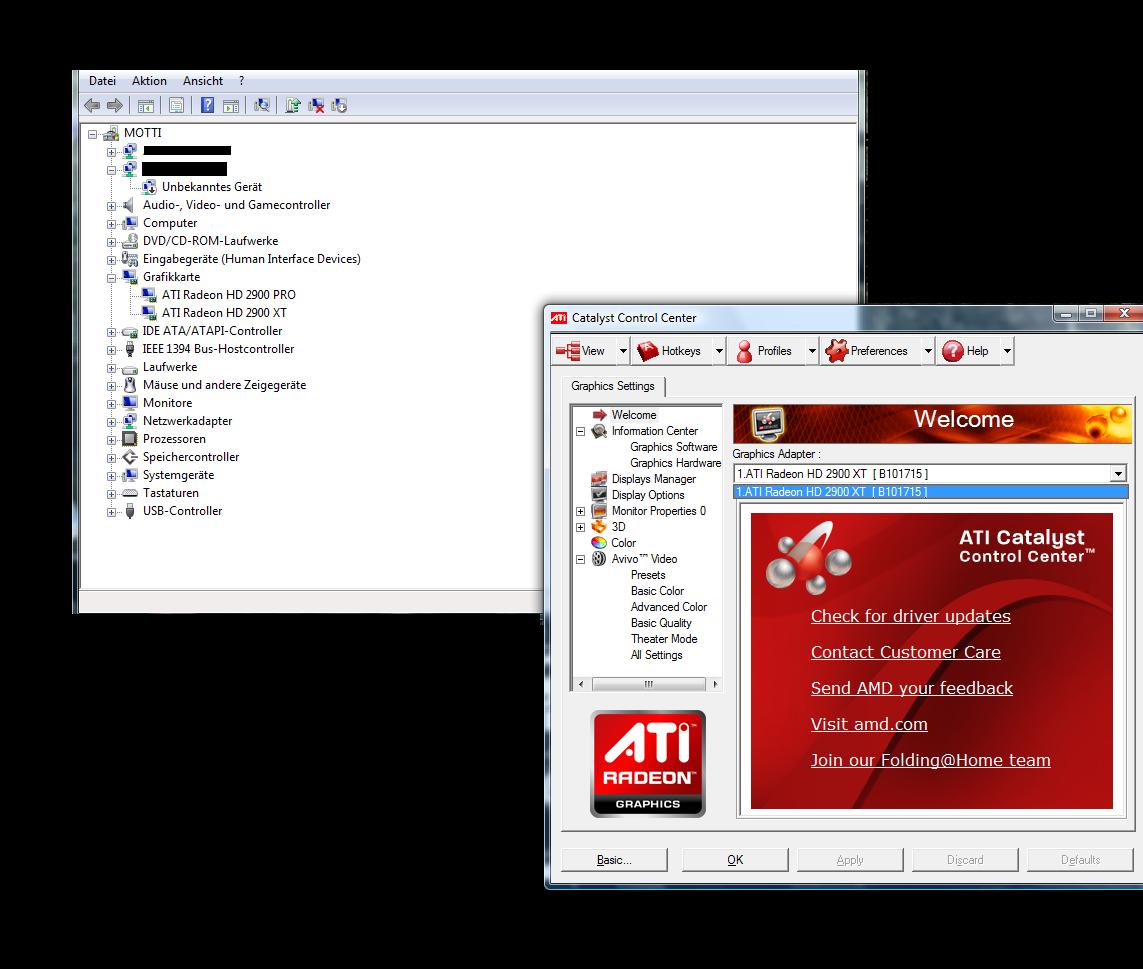Click the Catalyst Help question icon

(953, 351)
